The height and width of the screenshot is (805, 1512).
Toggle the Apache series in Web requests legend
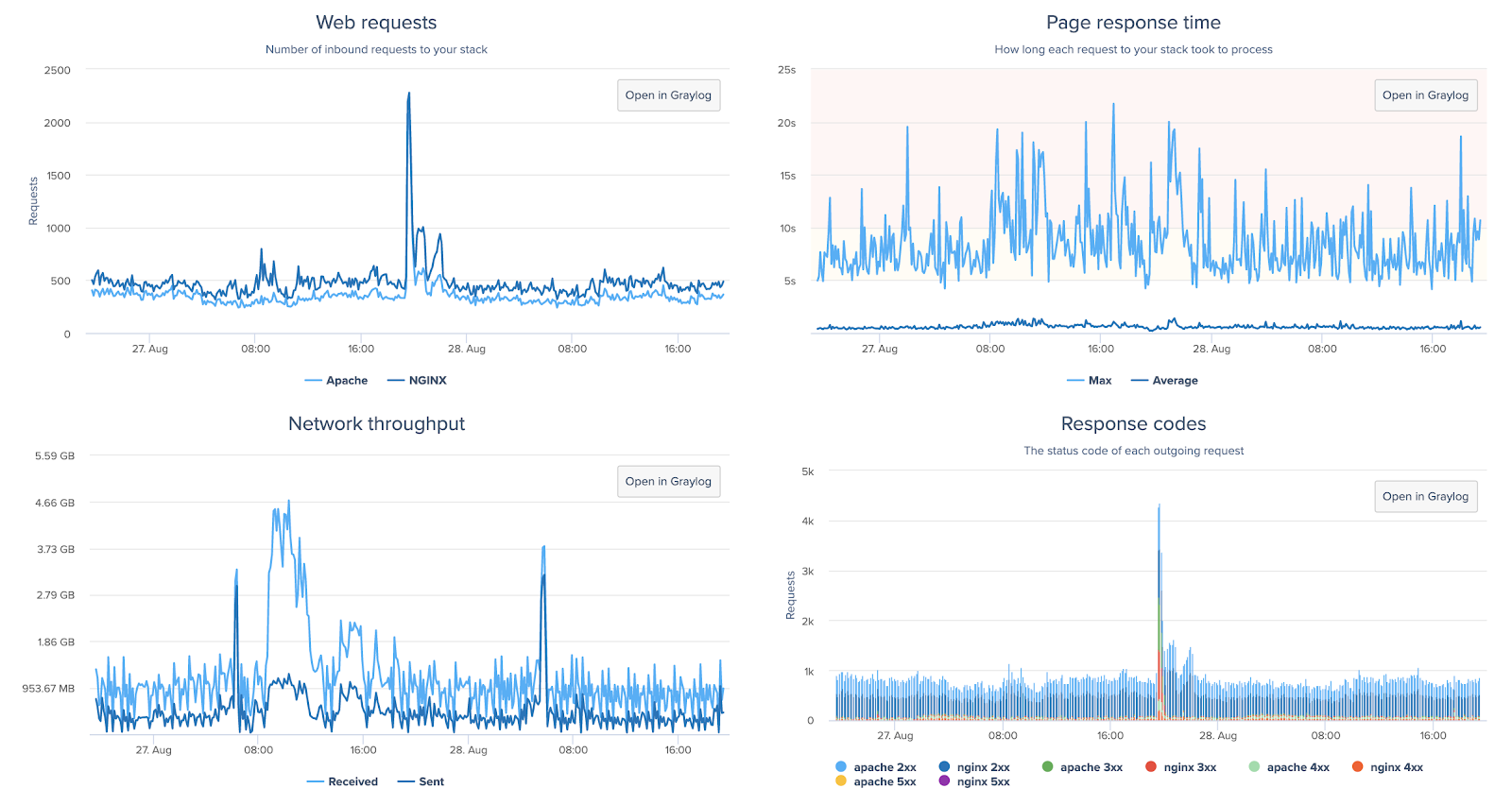click(x=336, y=381)
